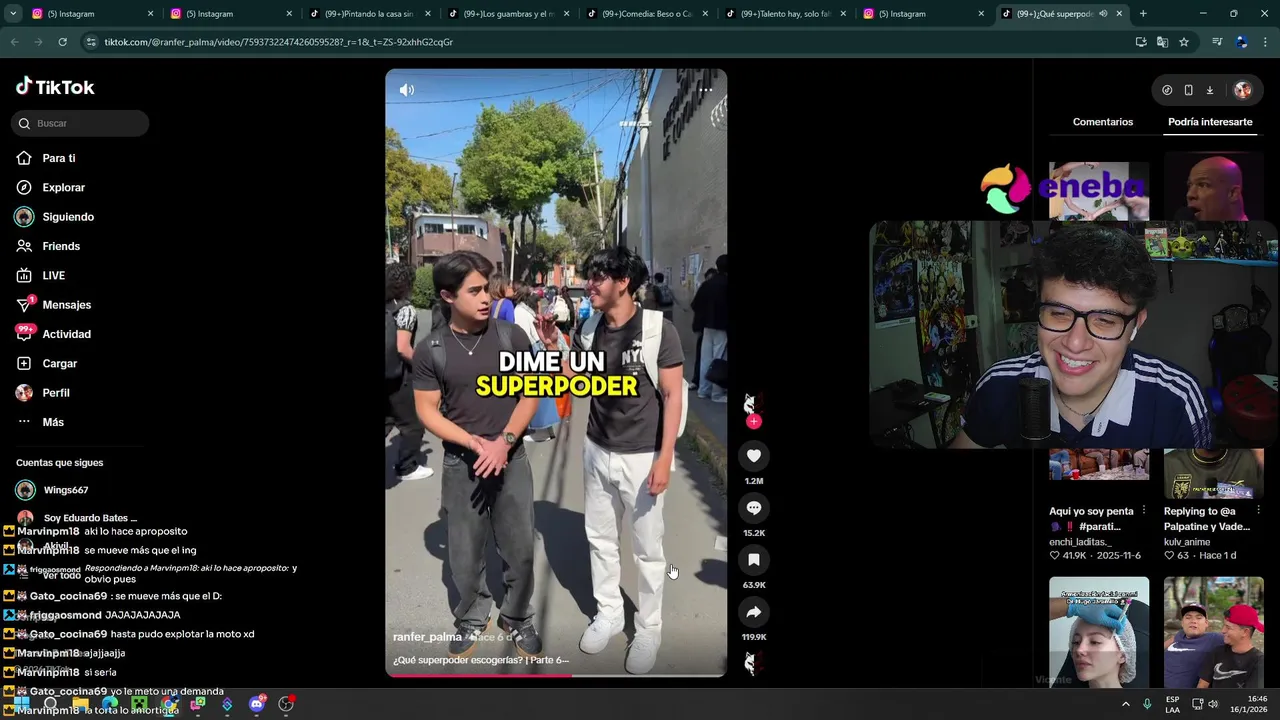Open options for Replying to Palpatine video
Screen dimensions: 1280x720
pyautogui.click(x=1259, y=511)
